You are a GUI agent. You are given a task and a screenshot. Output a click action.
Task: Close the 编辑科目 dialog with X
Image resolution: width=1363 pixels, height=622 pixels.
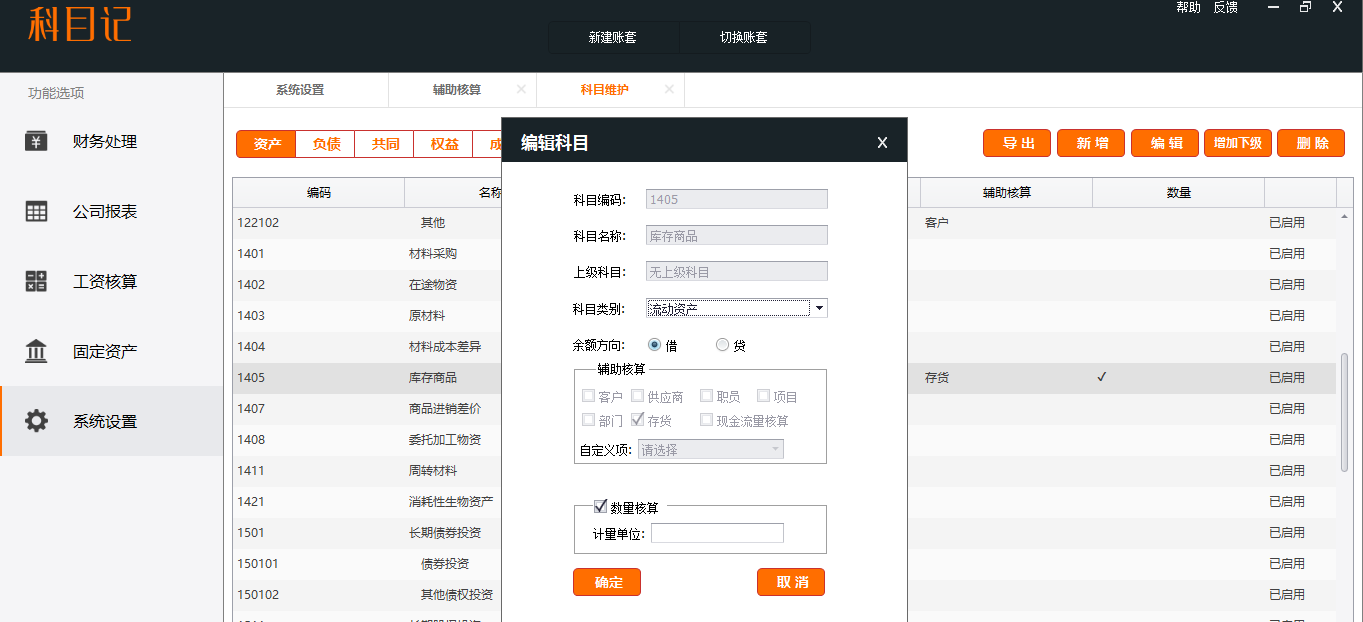pos(882,143)
